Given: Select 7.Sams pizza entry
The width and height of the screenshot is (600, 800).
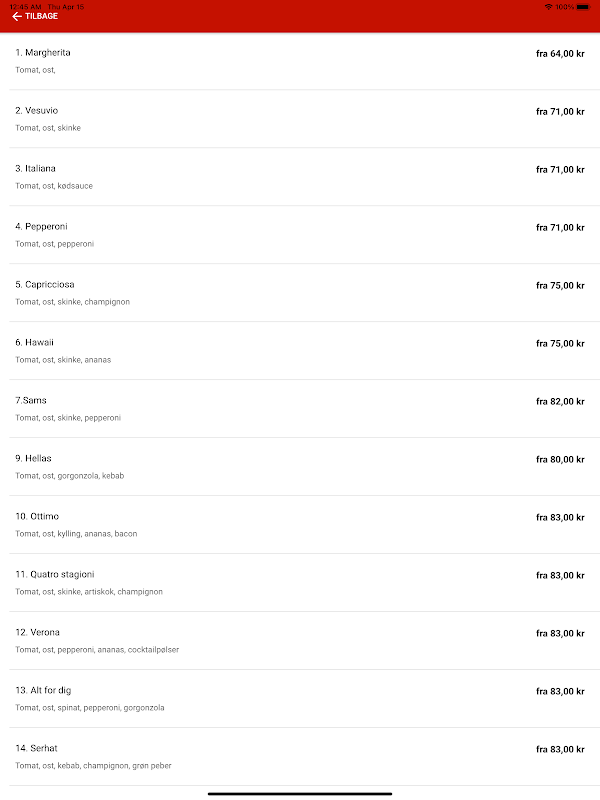Looking at the screenshot, I should point(30,400).
